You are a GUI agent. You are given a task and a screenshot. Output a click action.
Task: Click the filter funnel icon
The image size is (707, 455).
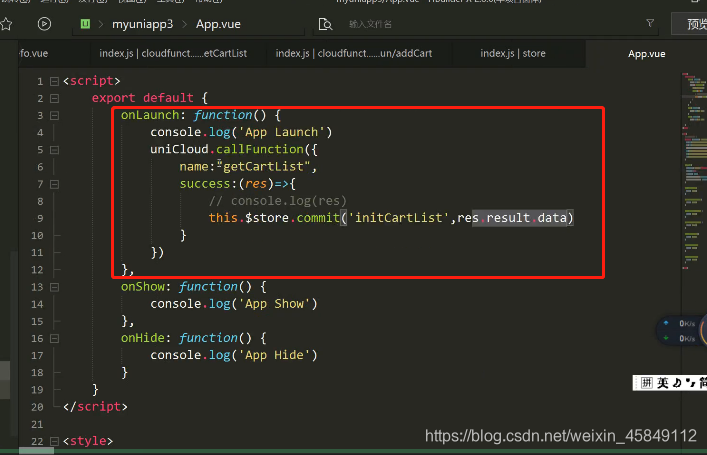pos(650,23)
